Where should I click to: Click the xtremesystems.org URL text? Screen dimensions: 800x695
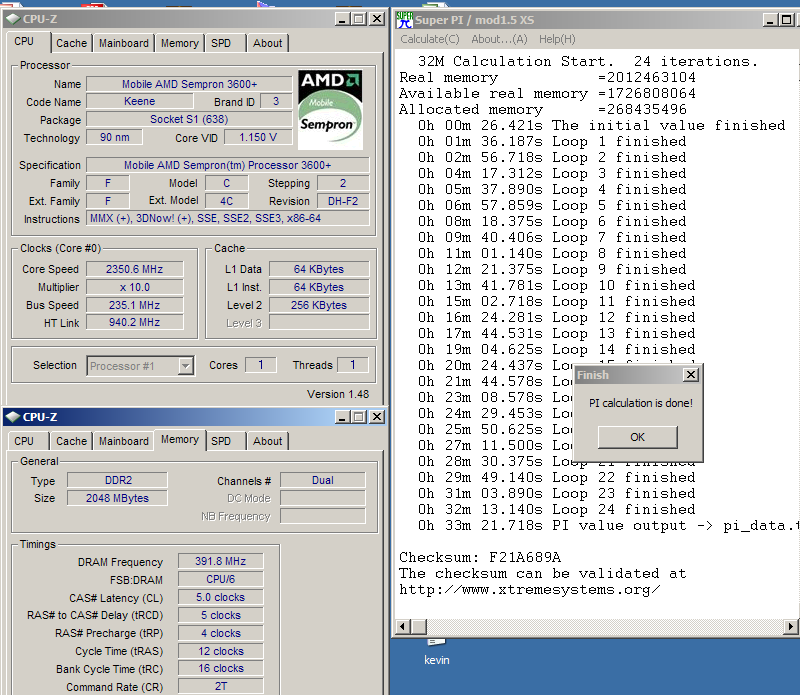coord(530,590)
